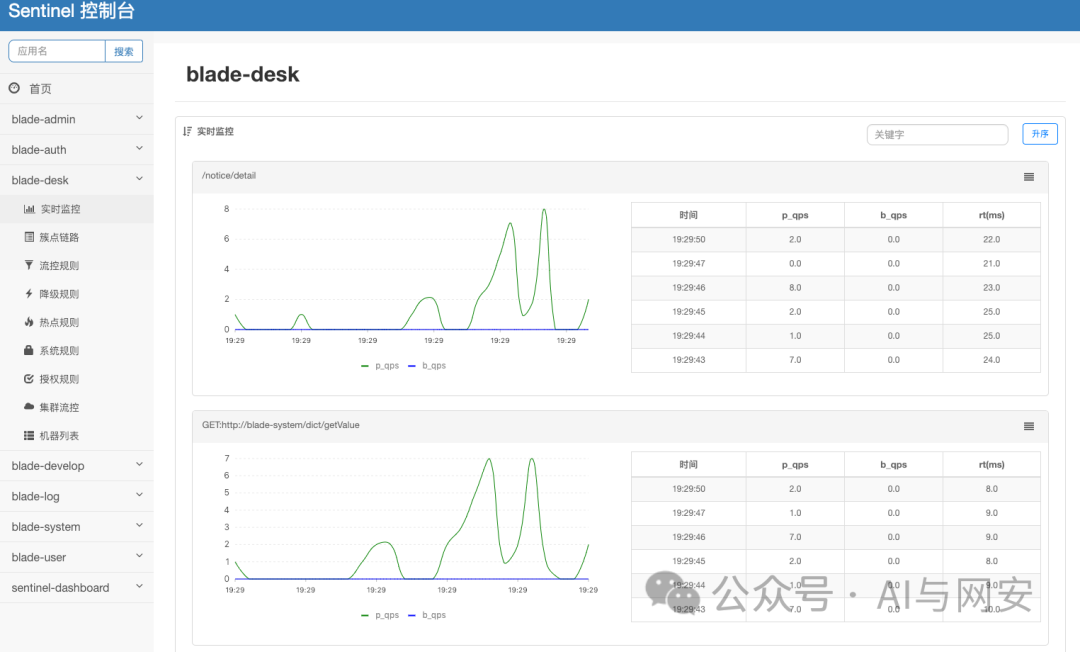Screen dimensions: 1080x652
Task: Click the 热点规则 flame icon
Action: 29,322
